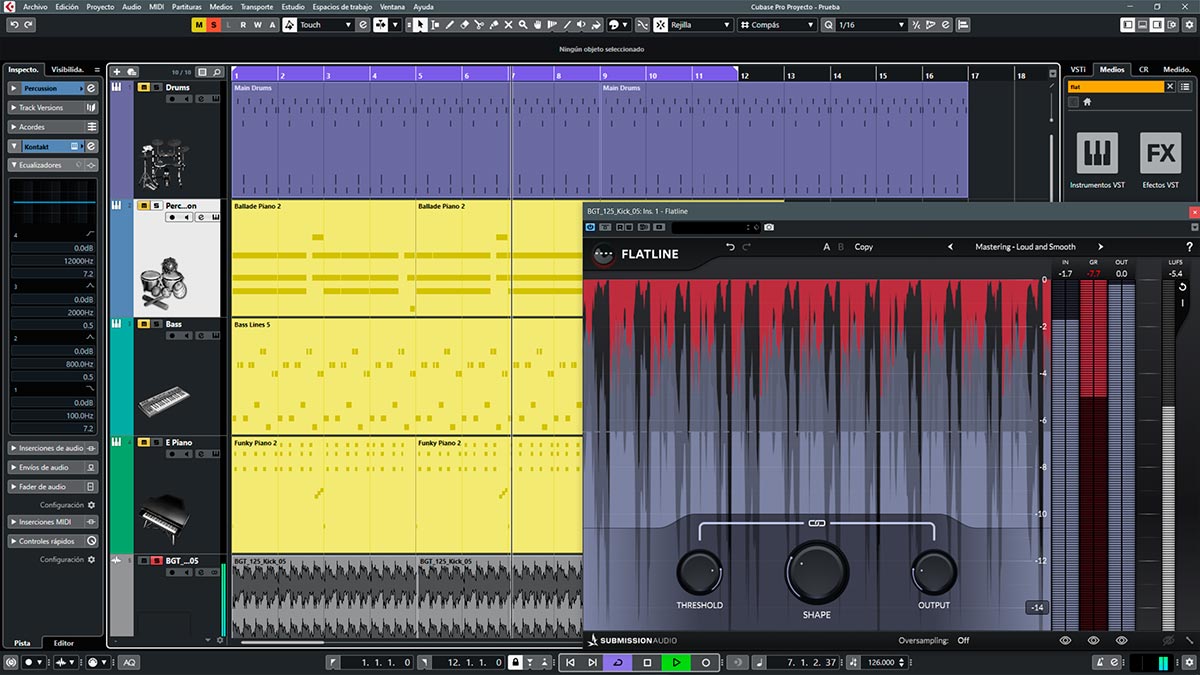Select the Line tool
1200x675 pixels.
567,24
